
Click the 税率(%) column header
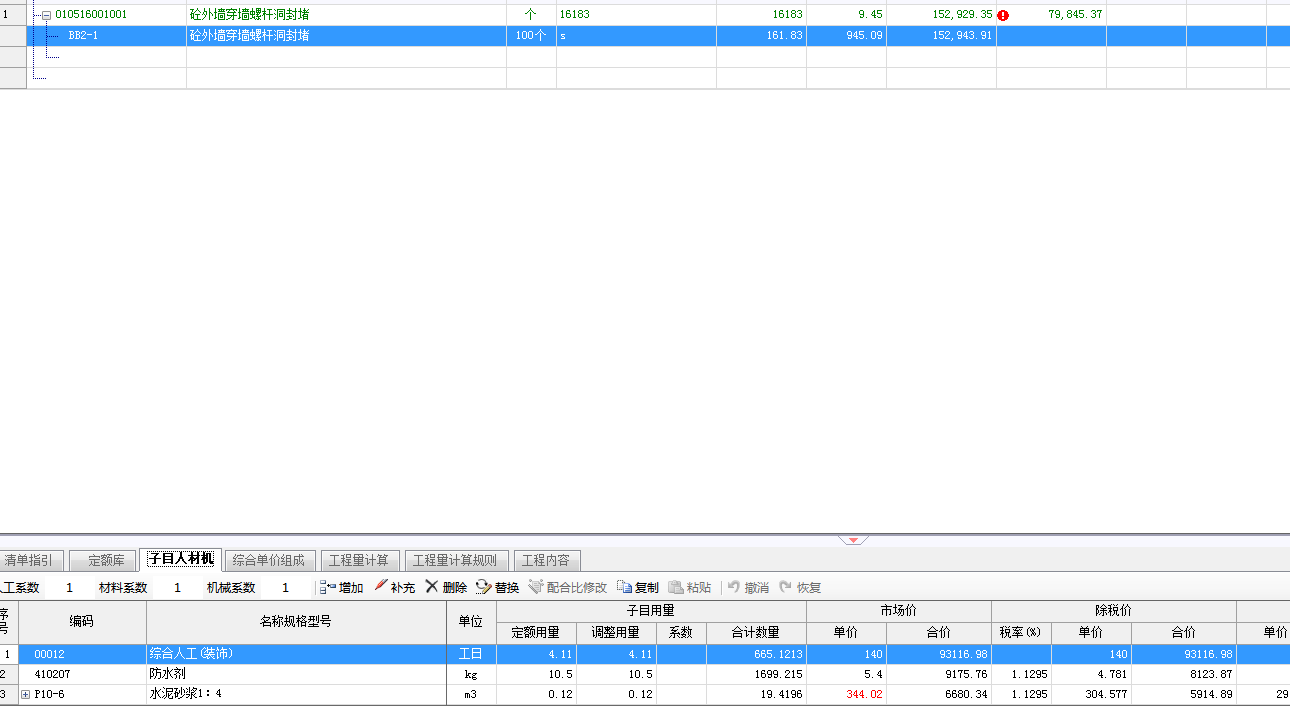1021,633
